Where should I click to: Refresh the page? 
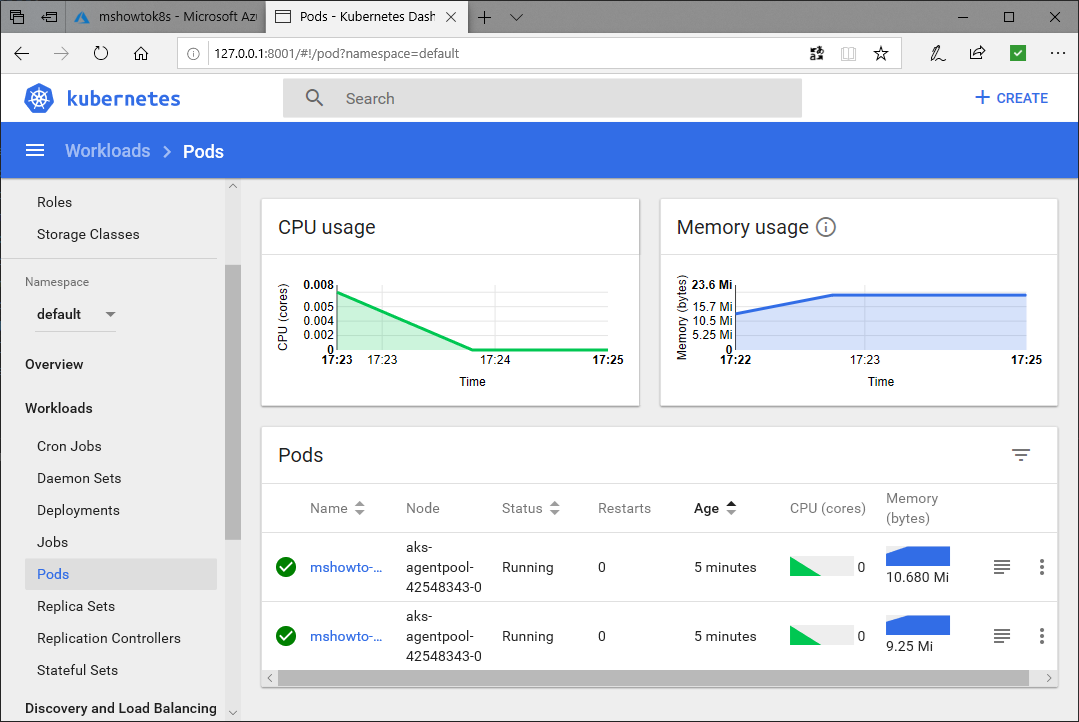(101, 54)
